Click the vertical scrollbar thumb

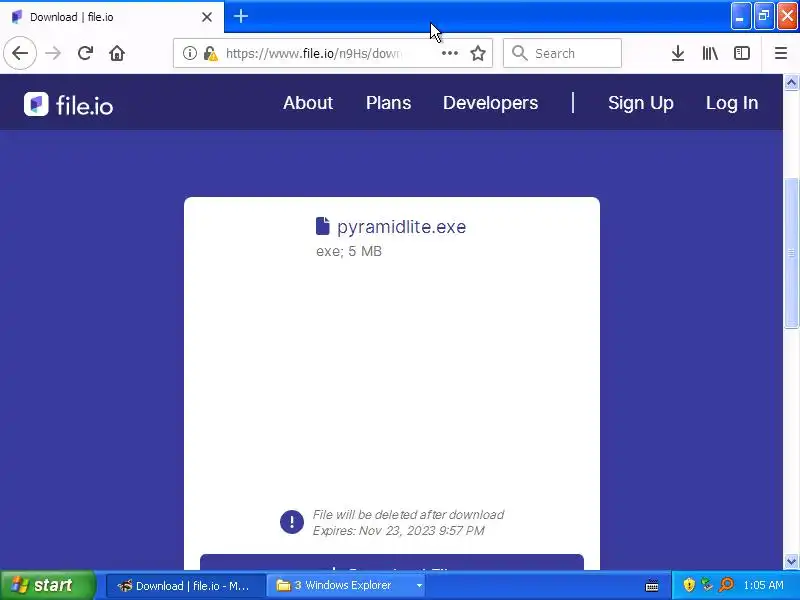[x=791, y=253]
